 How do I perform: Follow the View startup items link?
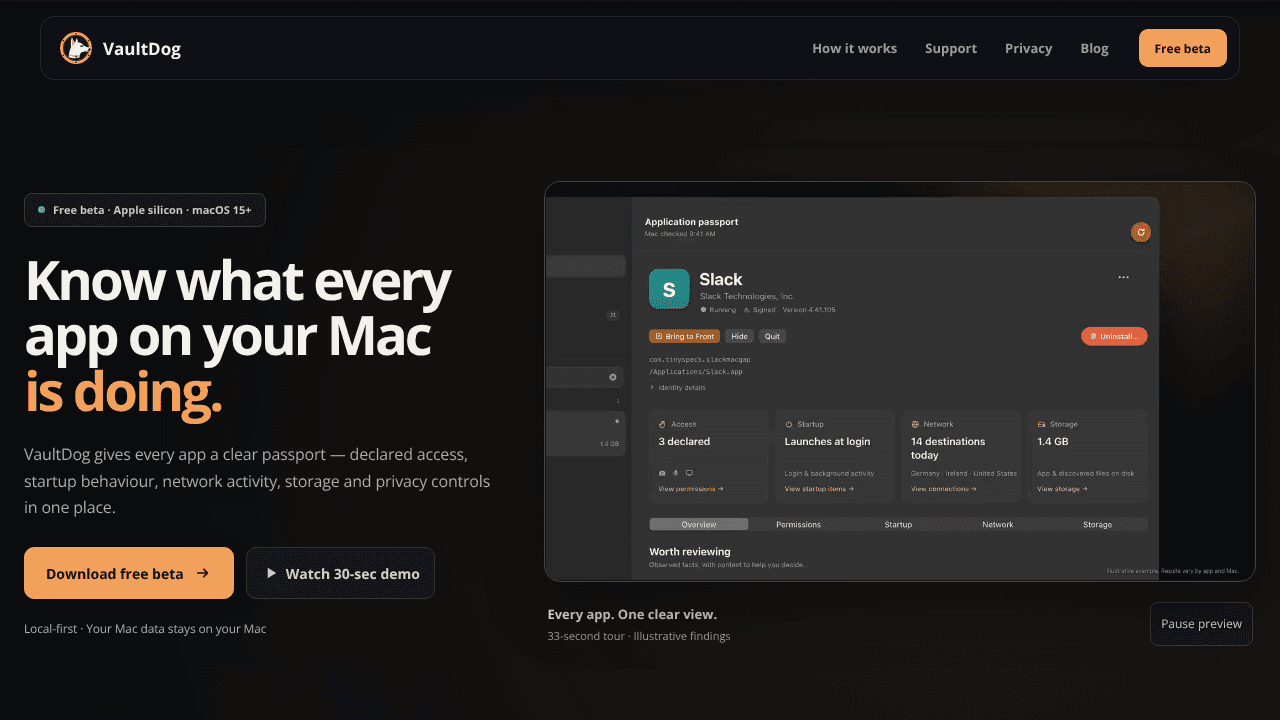click(820, 489)
